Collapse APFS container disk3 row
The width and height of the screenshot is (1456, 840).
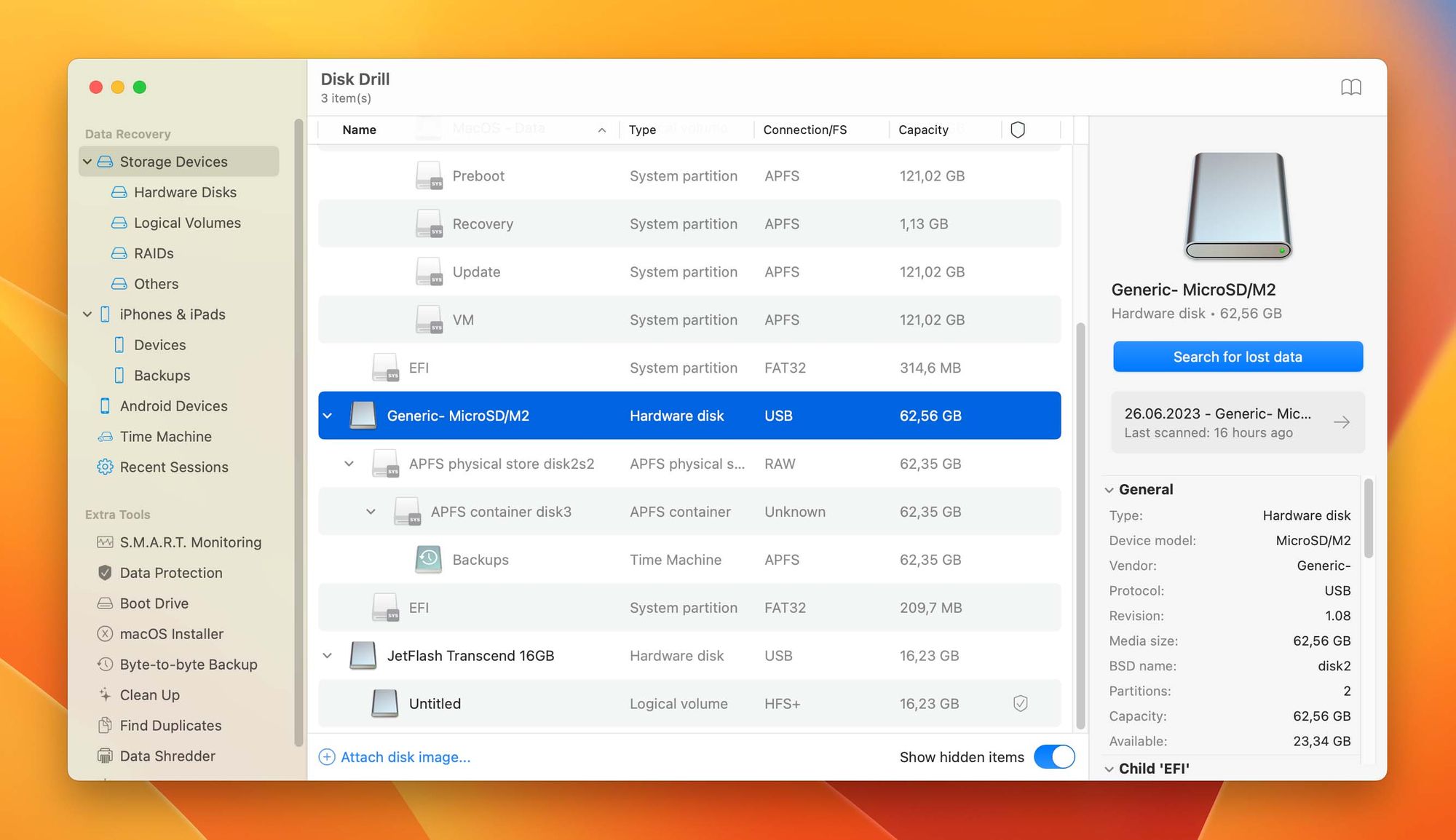pos(371,512)
